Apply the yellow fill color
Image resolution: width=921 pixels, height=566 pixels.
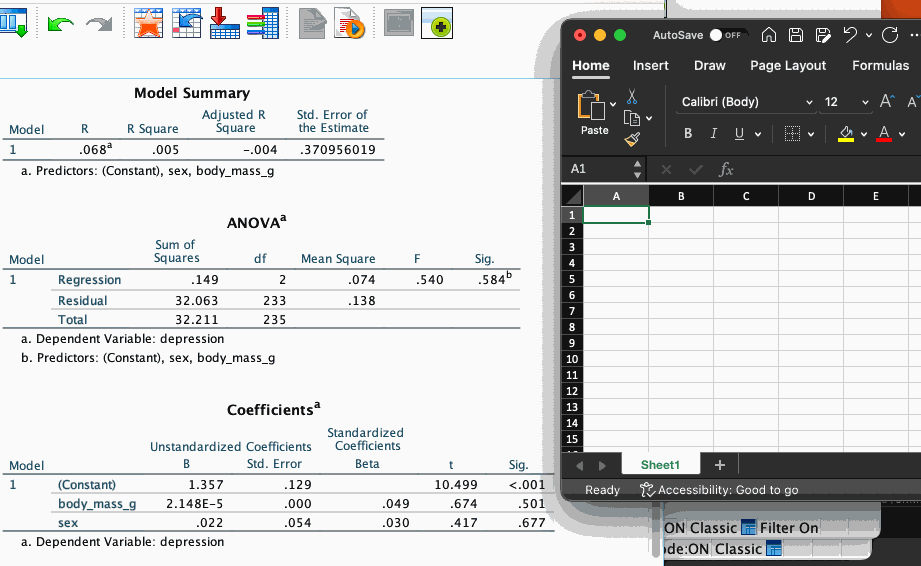pos(845,134)
